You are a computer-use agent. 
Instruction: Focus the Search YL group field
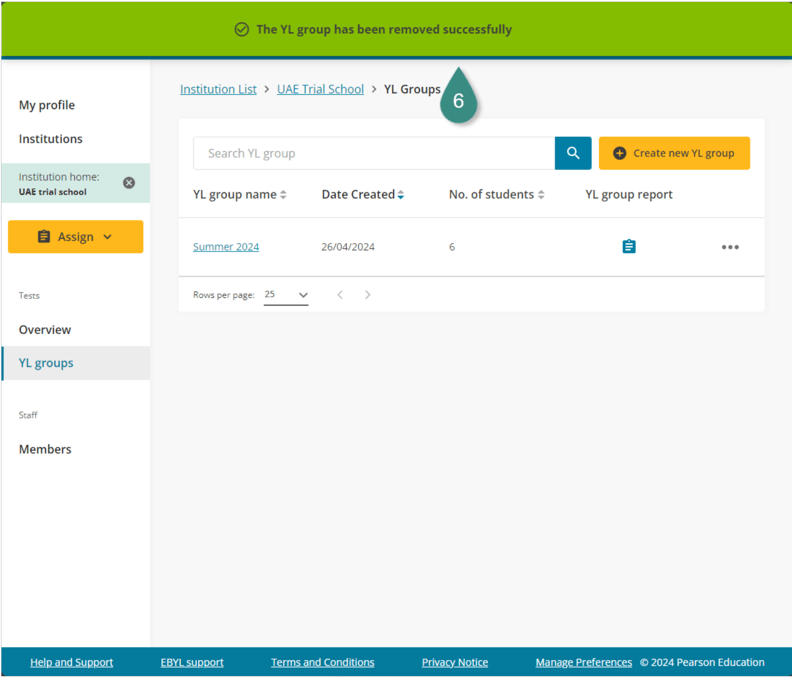coord(374,153)
